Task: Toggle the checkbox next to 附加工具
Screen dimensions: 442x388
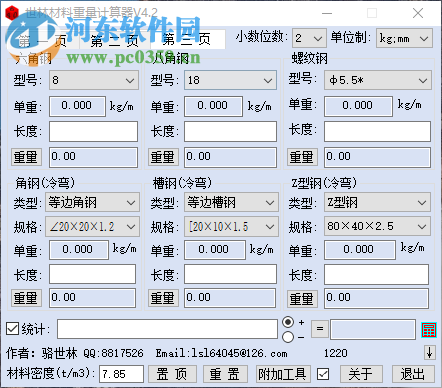Action: 323,374
